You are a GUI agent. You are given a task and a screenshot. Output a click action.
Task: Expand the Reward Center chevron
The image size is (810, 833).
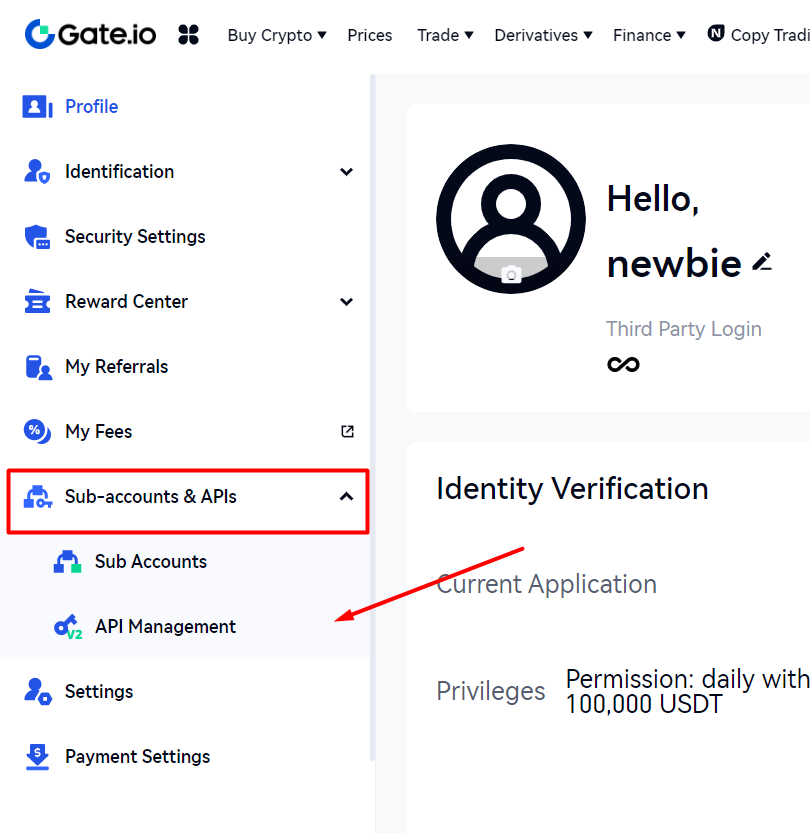(x=346, y=302)
